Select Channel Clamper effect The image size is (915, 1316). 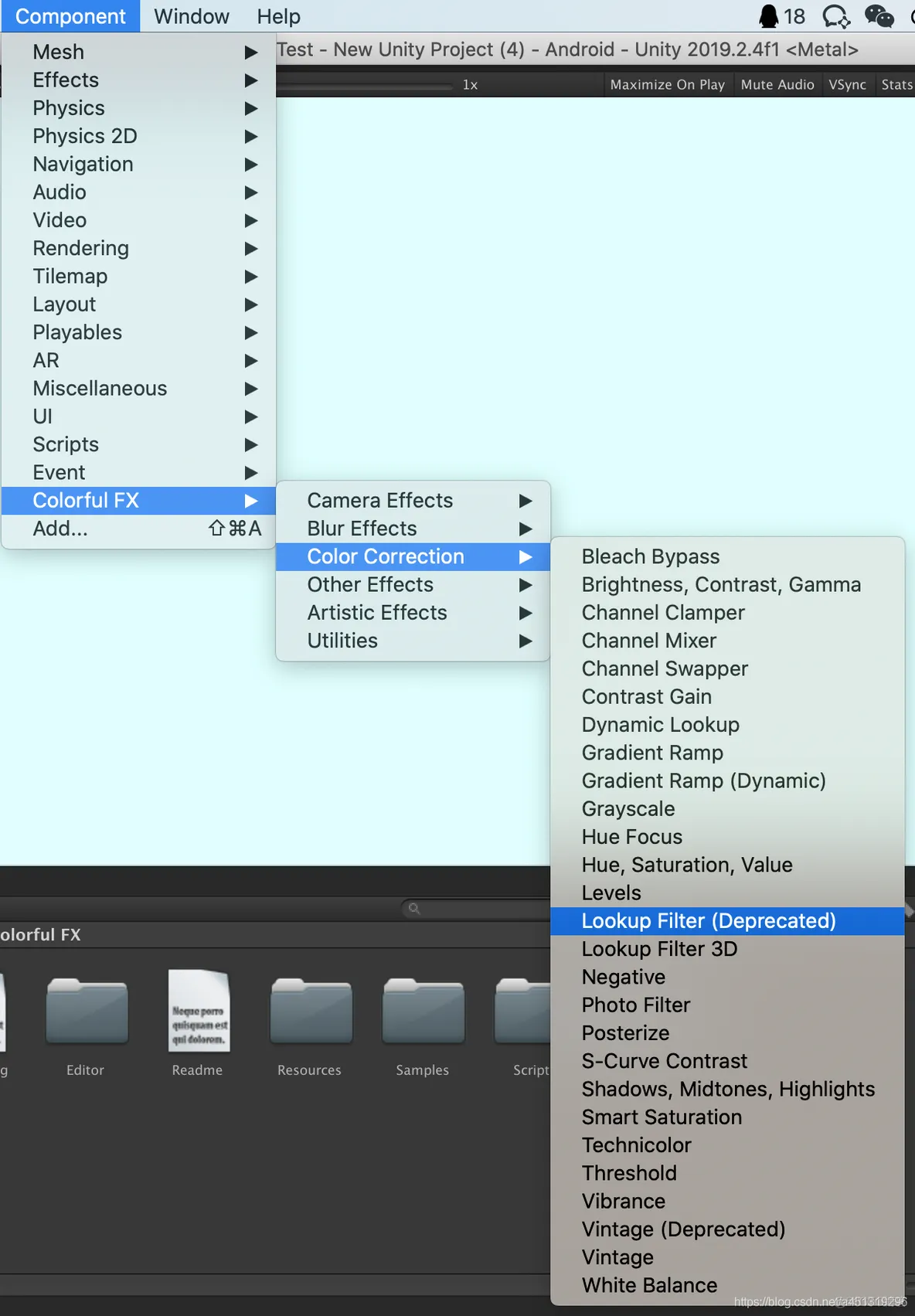727,613
